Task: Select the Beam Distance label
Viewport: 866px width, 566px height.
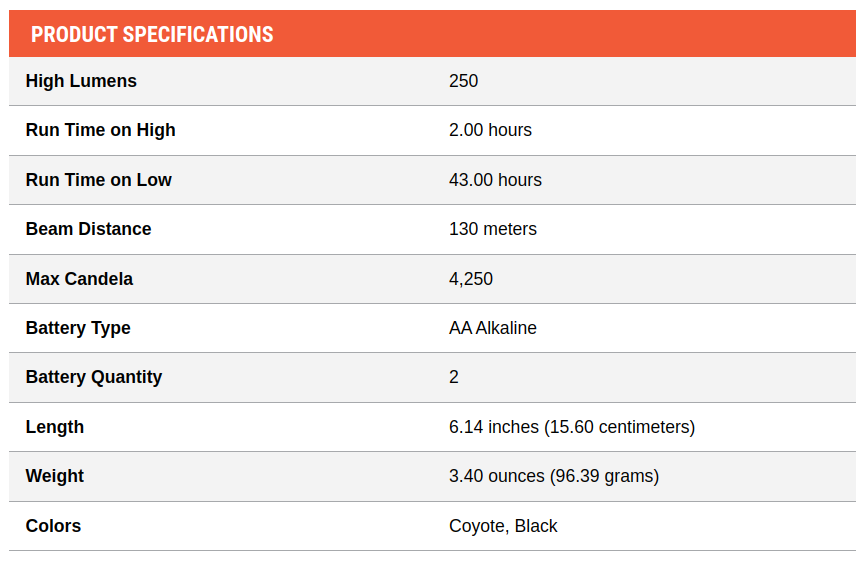Action: pos(88,229)
